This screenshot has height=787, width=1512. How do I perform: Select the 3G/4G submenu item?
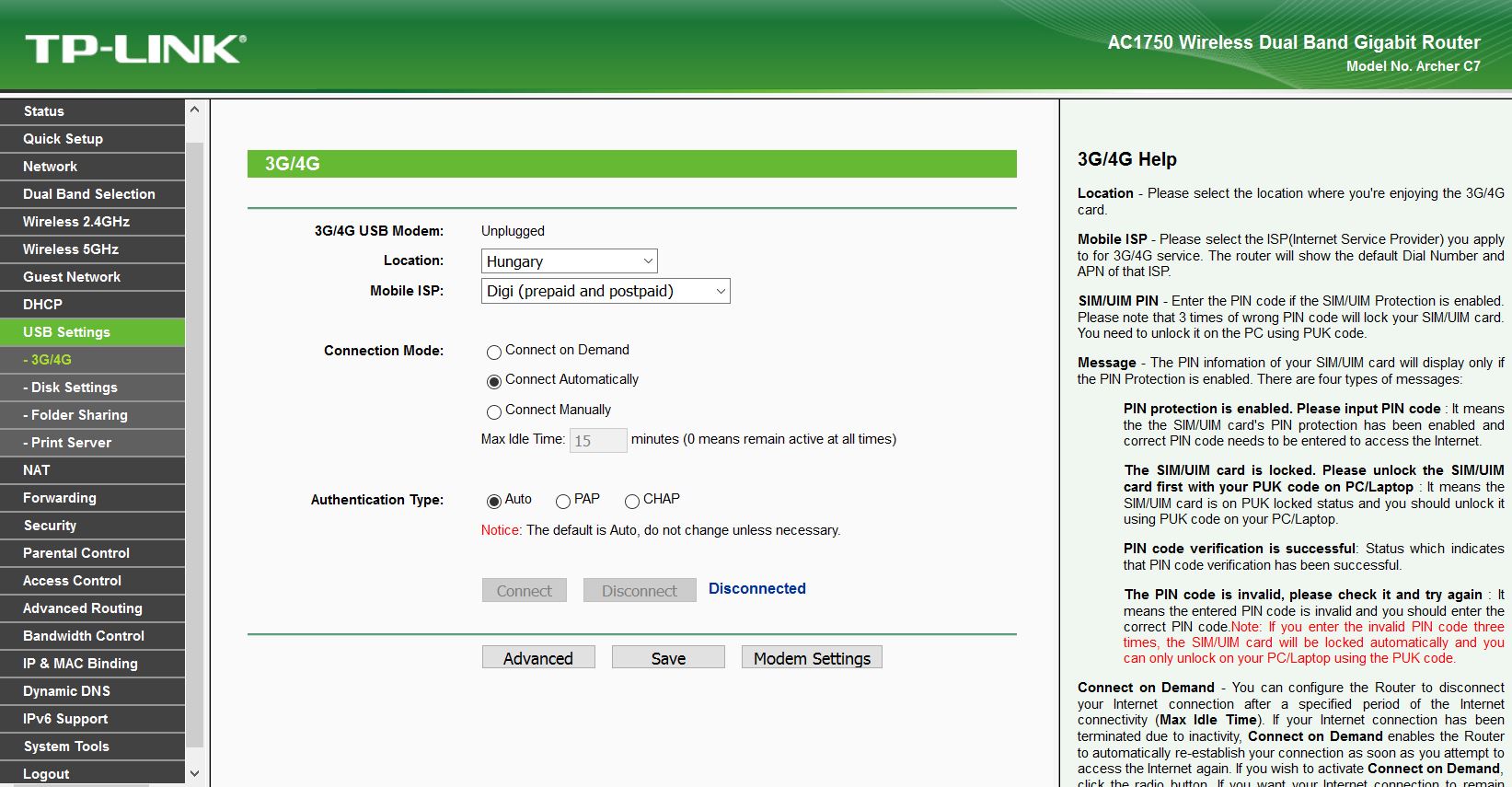[92, 360]
